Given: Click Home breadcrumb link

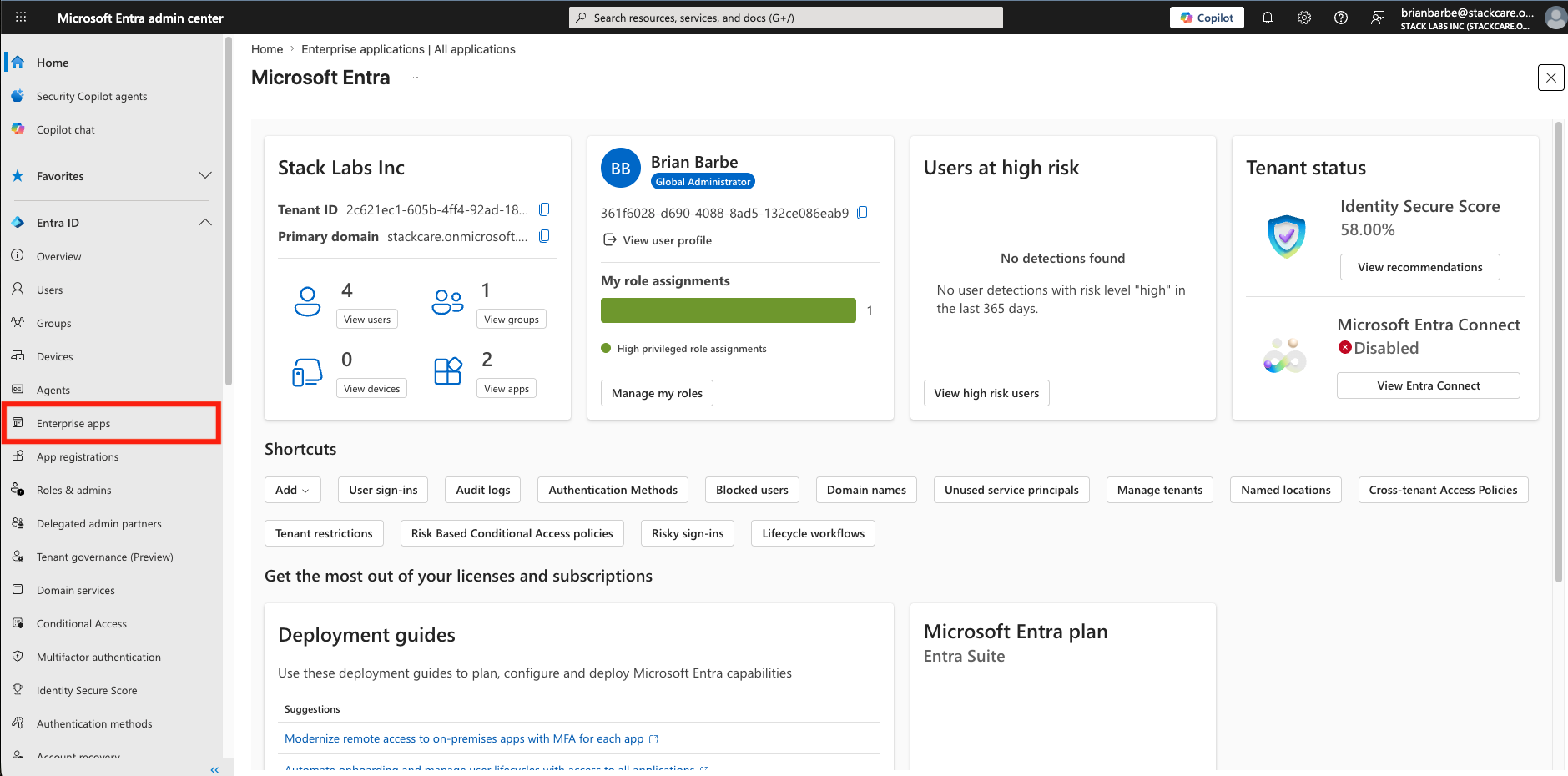Looking at the screenshot, I should click(267, 49).
